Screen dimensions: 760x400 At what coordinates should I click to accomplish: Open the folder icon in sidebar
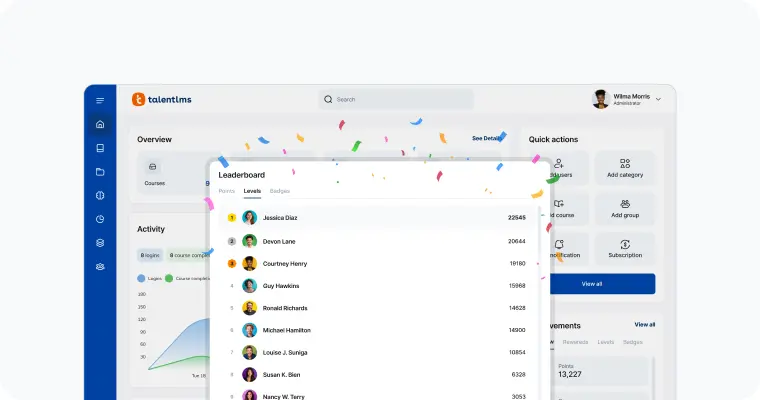click(100, 172)
